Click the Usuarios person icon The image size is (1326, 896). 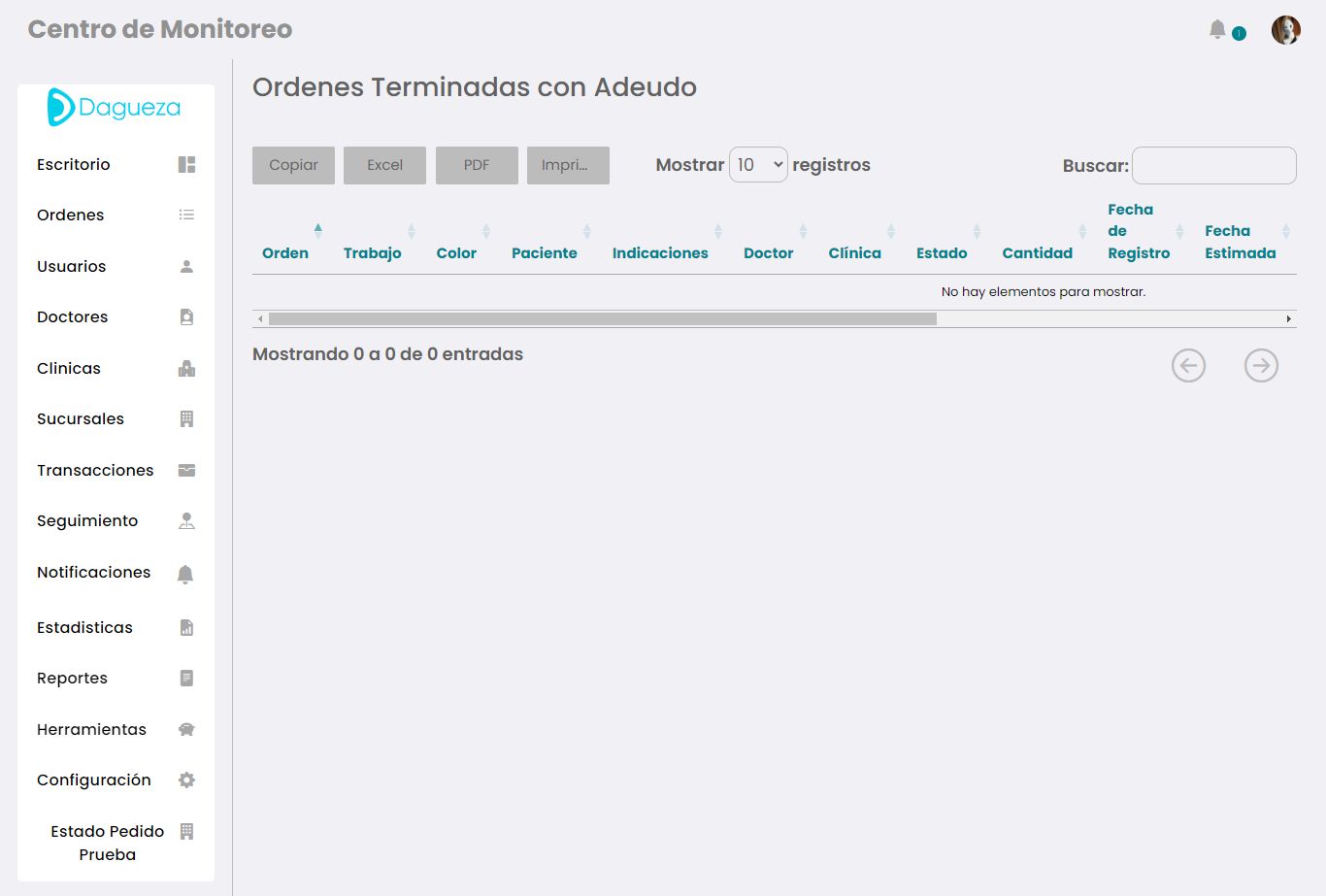point(185,266)
